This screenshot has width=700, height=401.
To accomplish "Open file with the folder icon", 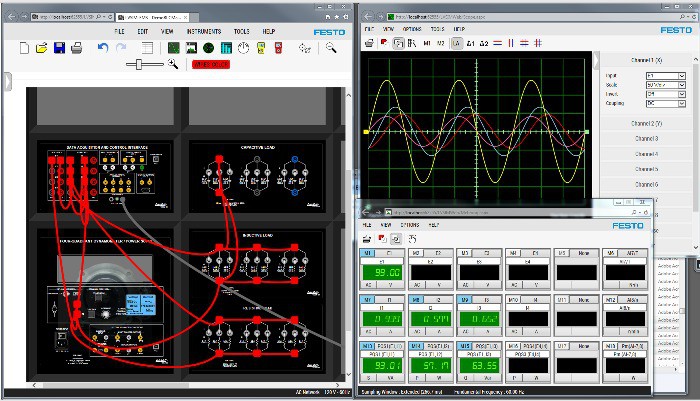I will pos(43,48).
